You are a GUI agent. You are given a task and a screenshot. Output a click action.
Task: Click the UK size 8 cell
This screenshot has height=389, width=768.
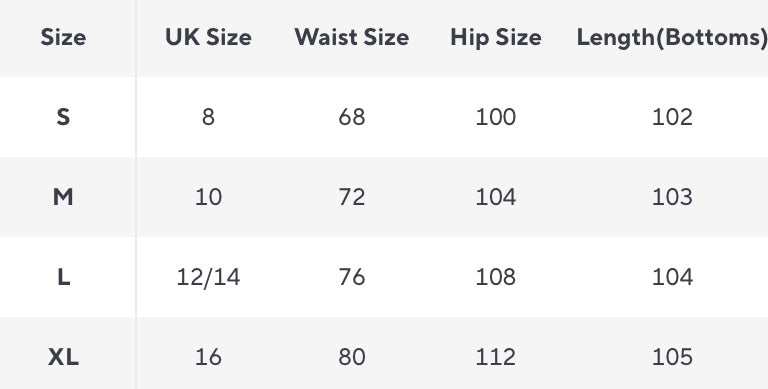coord(208,117)
